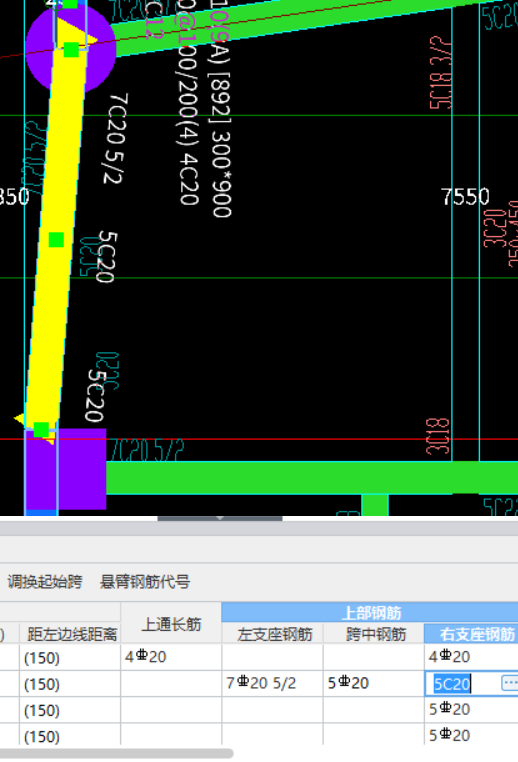Click the horizontal scrollbar under the rebar table
Viewport: 518px width, 762px height.
[117, 754]
